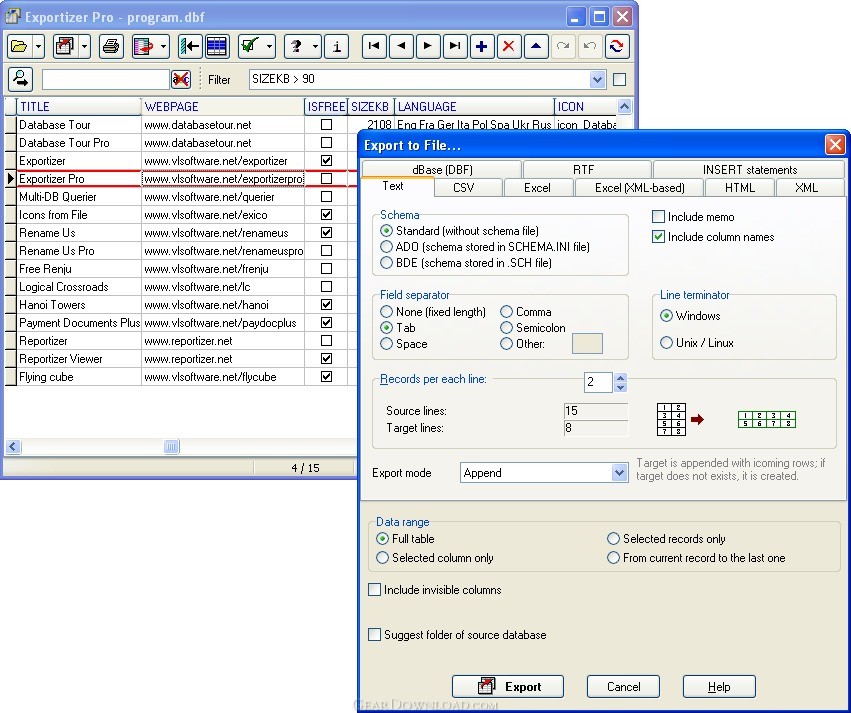Click the edit record triangle icon
The image size is (851, 713).
(536, 47)
